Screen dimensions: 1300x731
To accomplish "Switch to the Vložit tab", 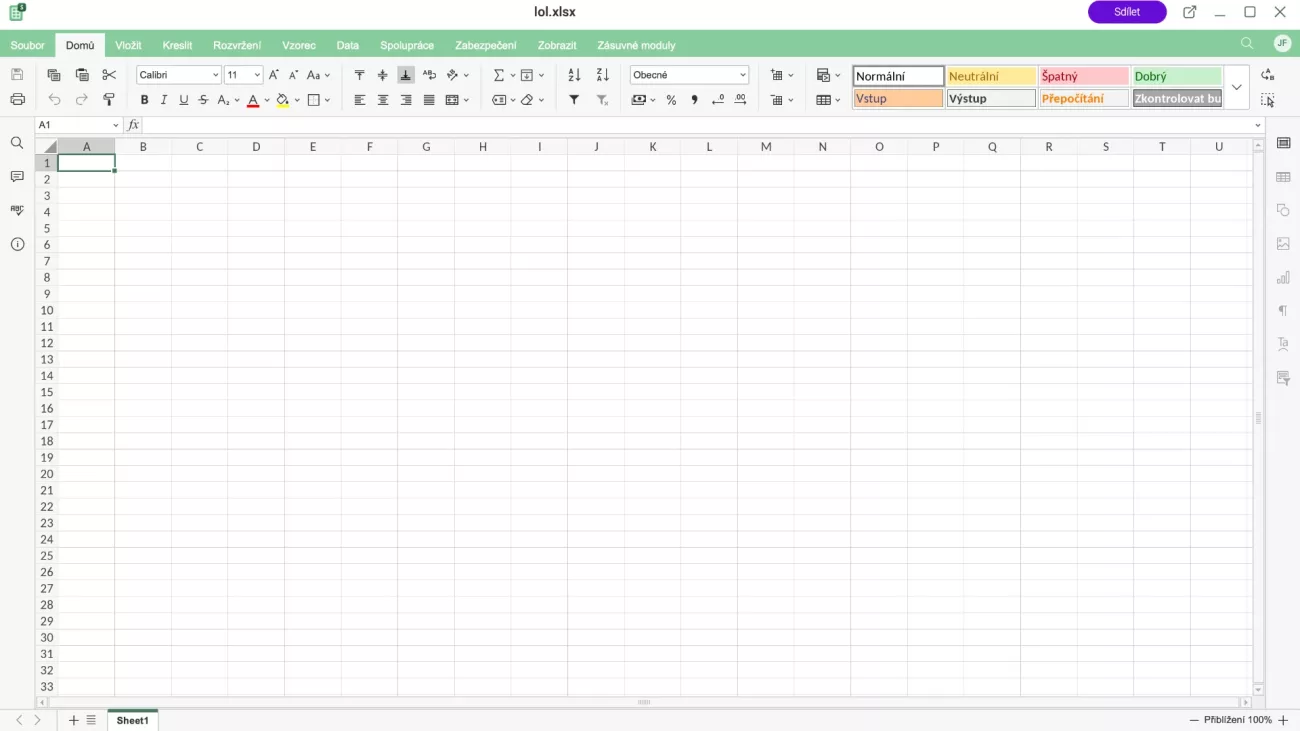I will point(128,45).
